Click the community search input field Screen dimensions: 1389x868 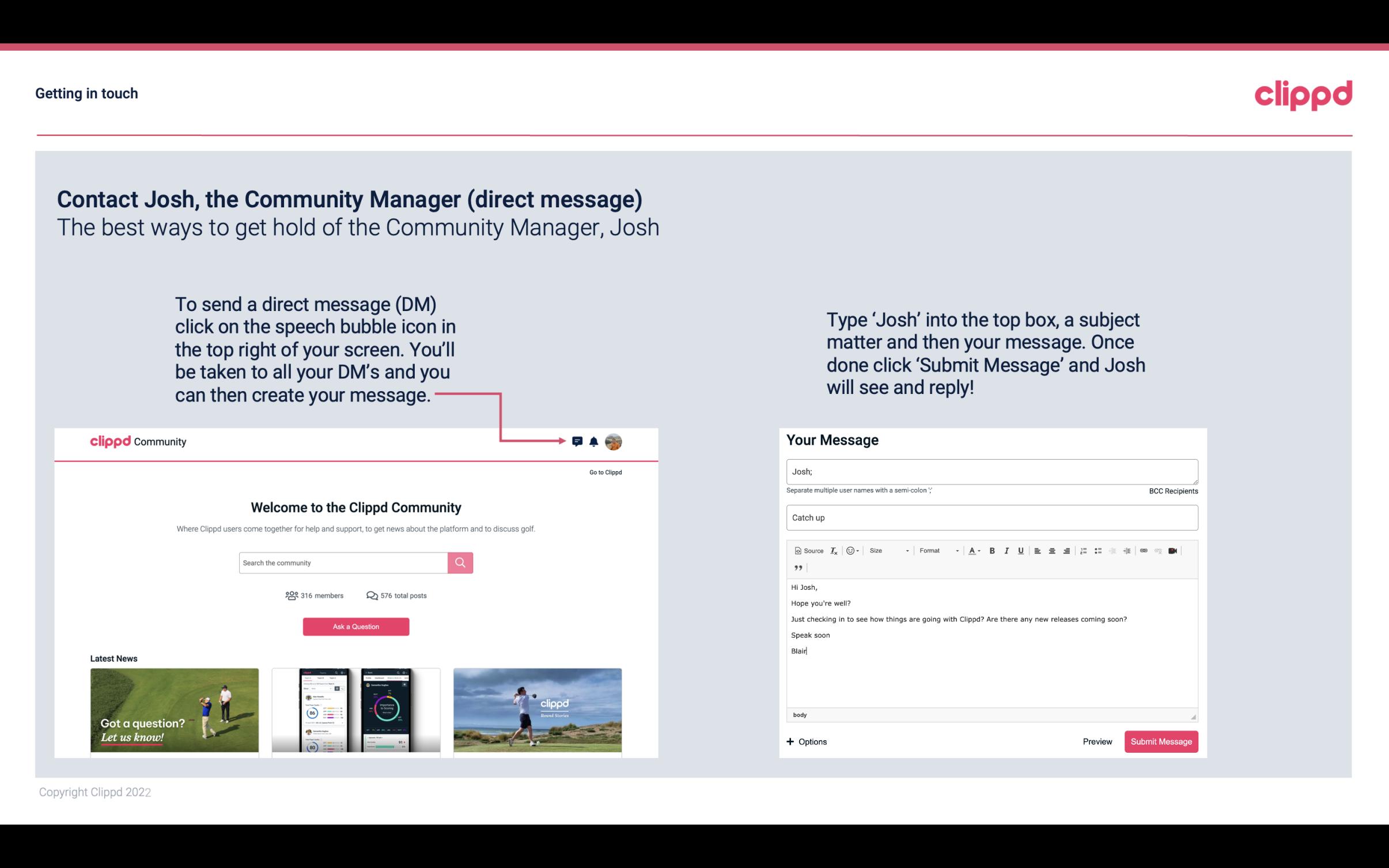pos(343,562)
